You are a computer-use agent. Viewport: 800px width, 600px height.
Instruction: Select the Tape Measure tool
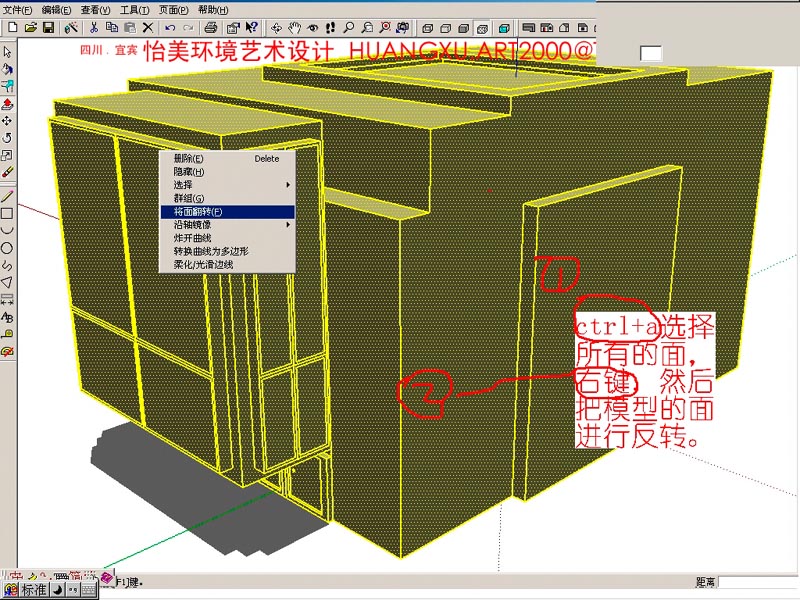click(7, 334)
